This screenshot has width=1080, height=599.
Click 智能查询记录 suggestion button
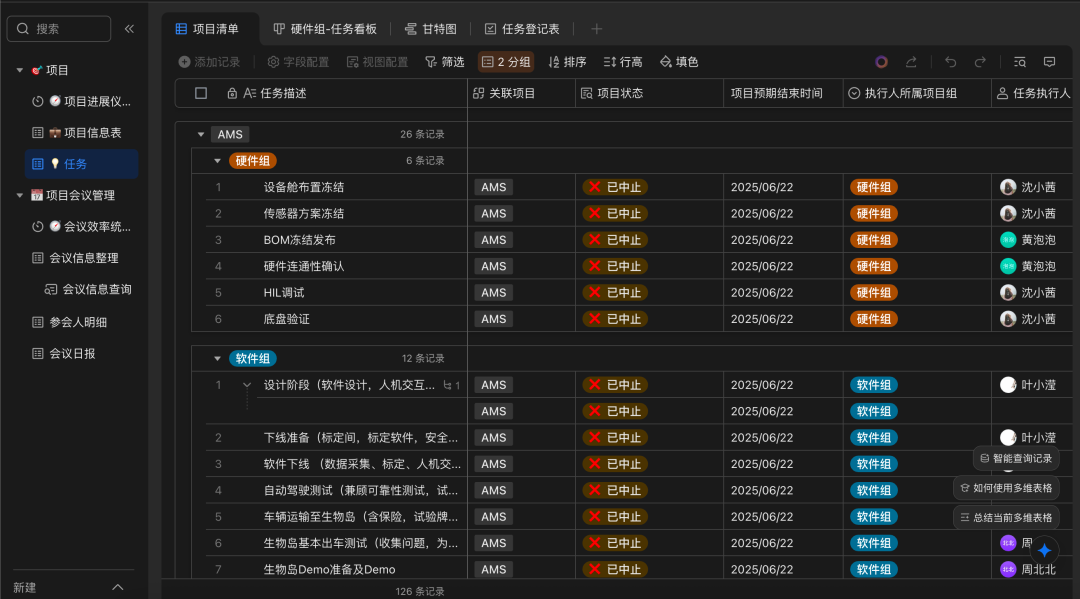pyautogui.click(x=1015, y=458)
